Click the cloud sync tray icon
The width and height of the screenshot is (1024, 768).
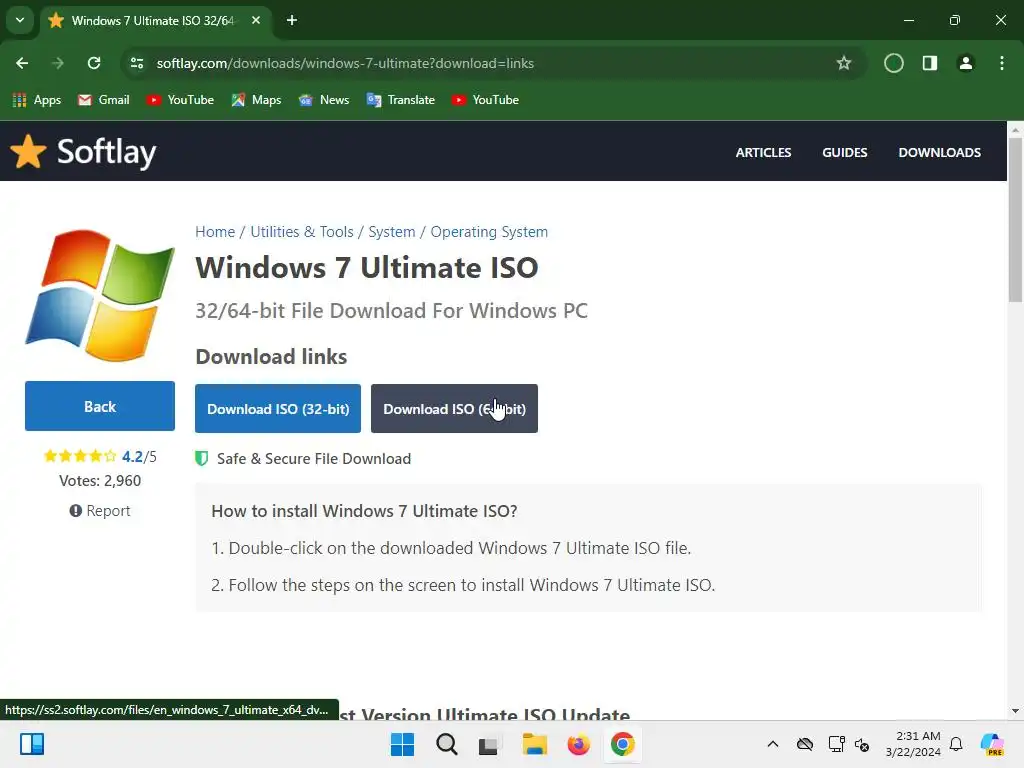[805, 744]
